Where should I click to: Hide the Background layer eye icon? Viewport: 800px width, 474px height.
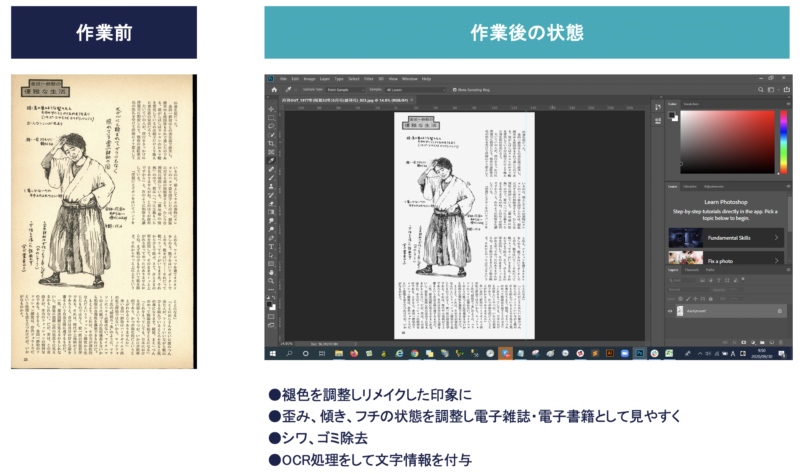670,311
